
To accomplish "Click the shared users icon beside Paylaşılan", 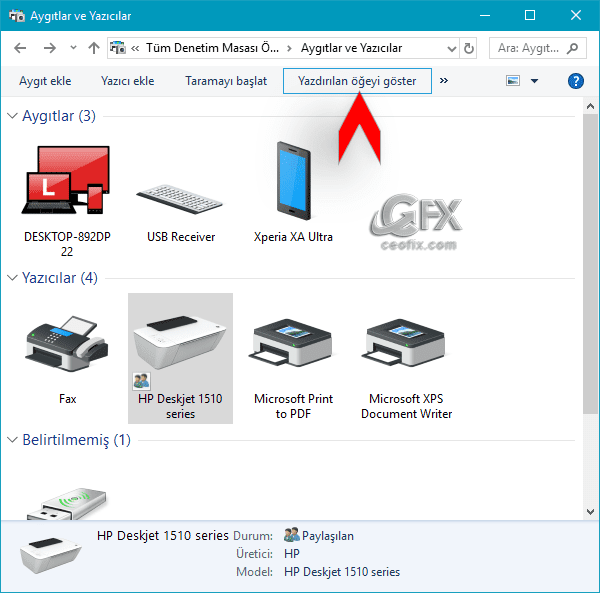I will click(x=292, y=535).
